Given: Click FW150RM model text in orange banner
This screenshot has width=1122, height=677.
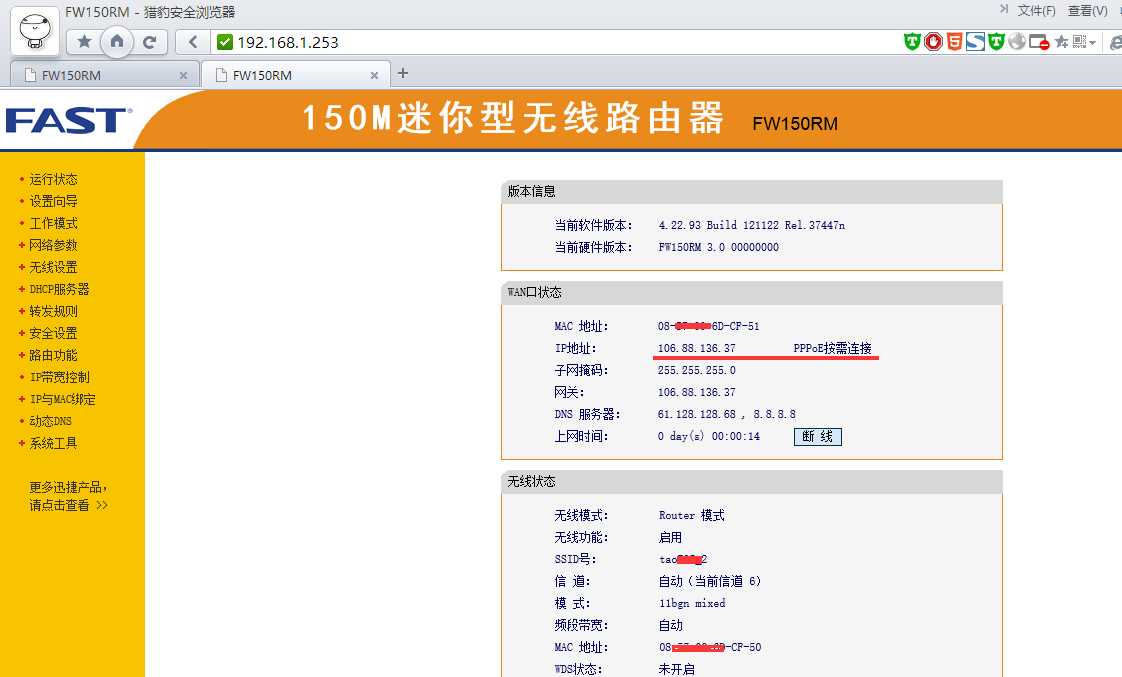Looking at the screenshot, I should [x=795, y=124].
